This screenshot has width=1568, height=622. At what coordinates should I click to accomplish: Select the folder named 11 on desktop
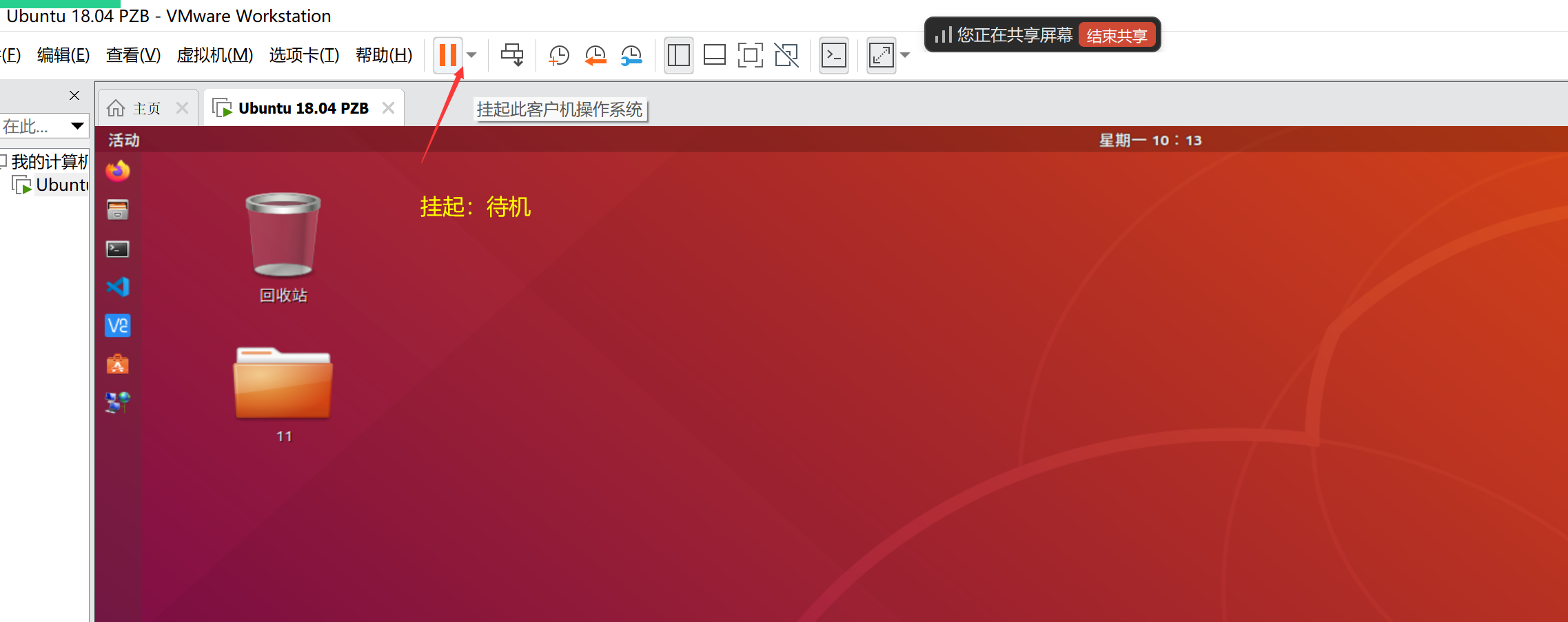[283, 395]
